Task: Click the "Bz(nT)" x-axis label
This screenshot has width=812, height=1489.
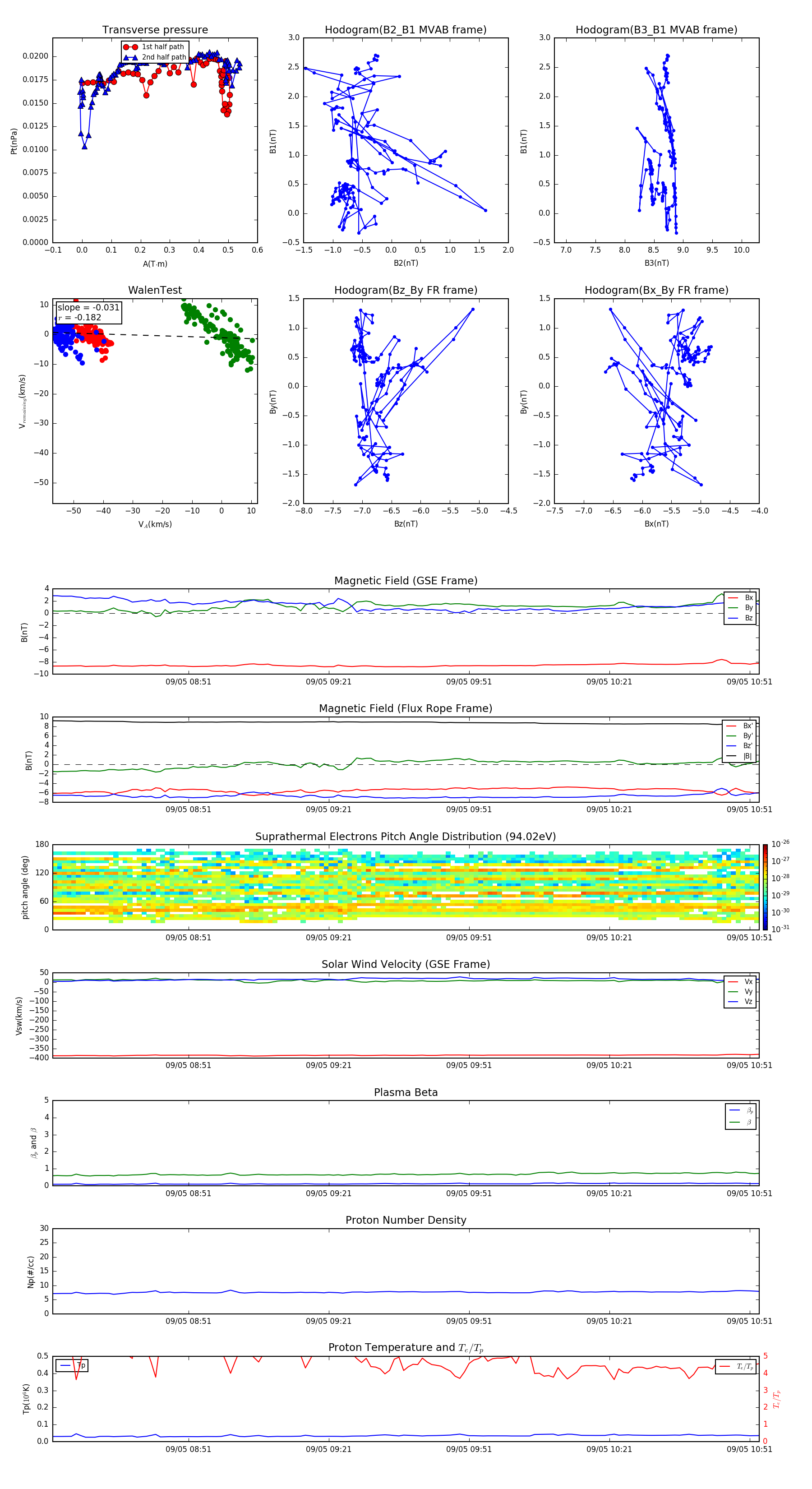Action: coord(406,524)
